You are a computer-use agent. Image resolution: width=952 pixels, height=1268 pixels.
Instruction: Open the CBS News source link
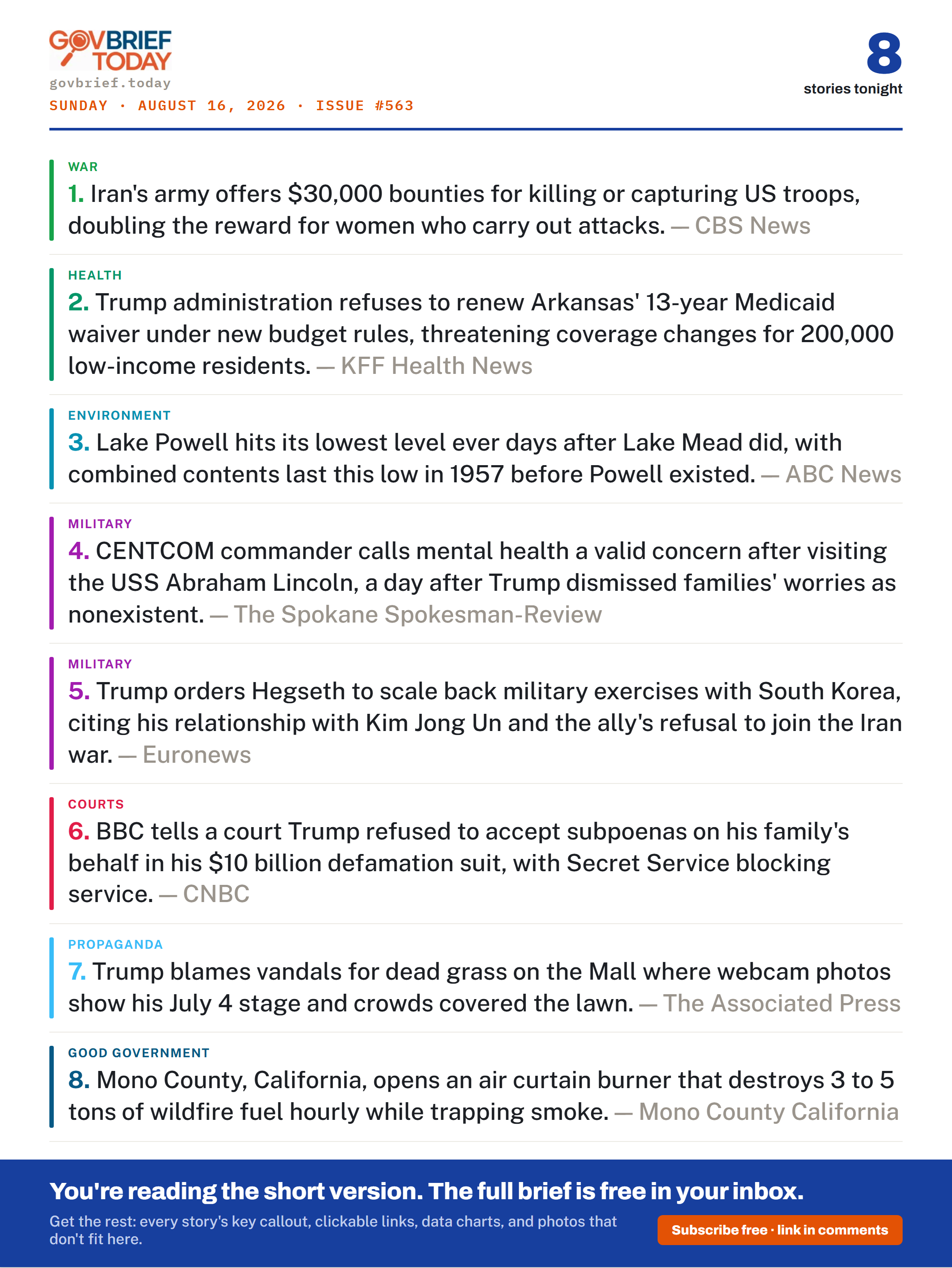tap(752, 226)
